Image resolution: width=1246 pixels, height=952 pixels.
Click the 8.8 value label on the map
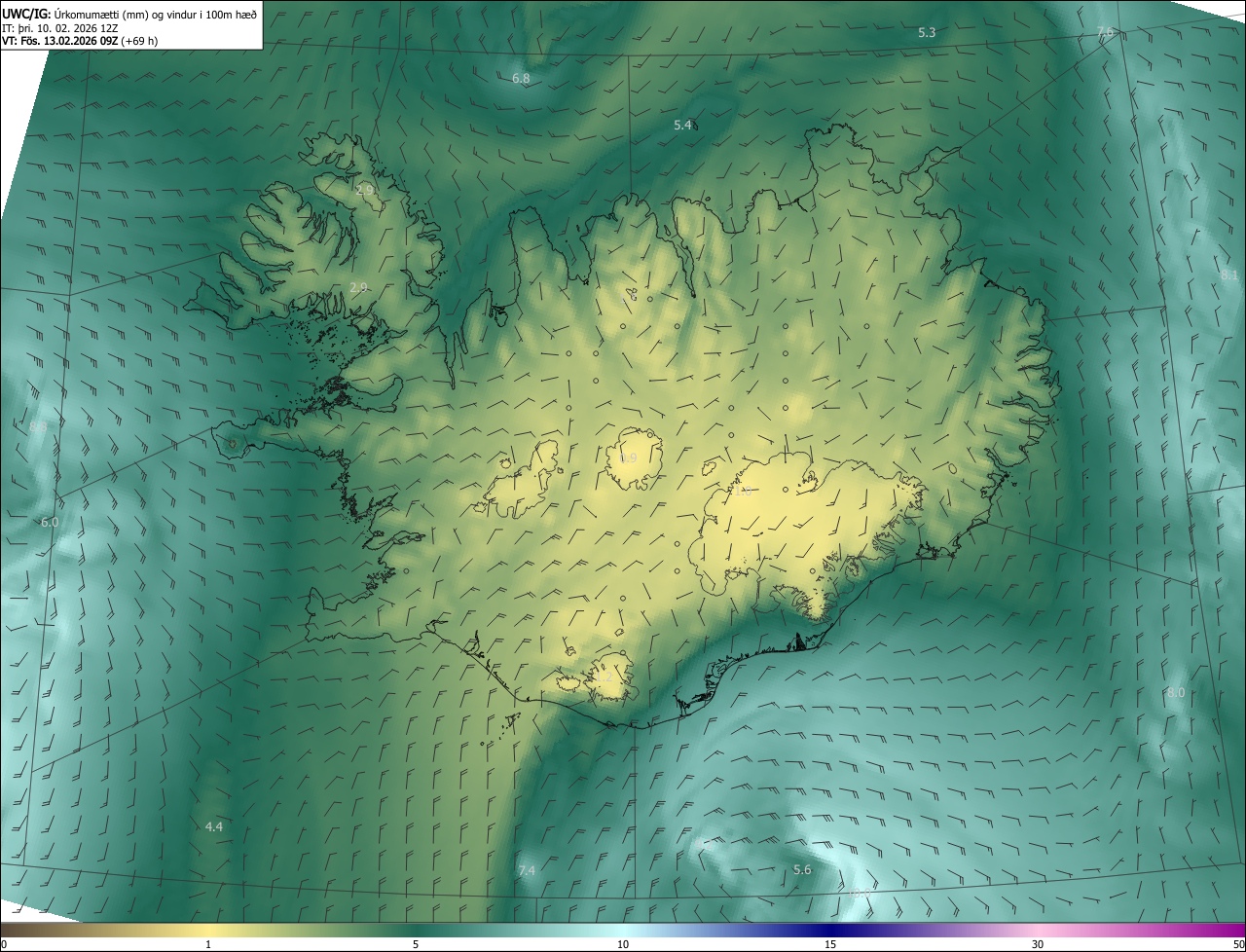(x=38, y=426)
